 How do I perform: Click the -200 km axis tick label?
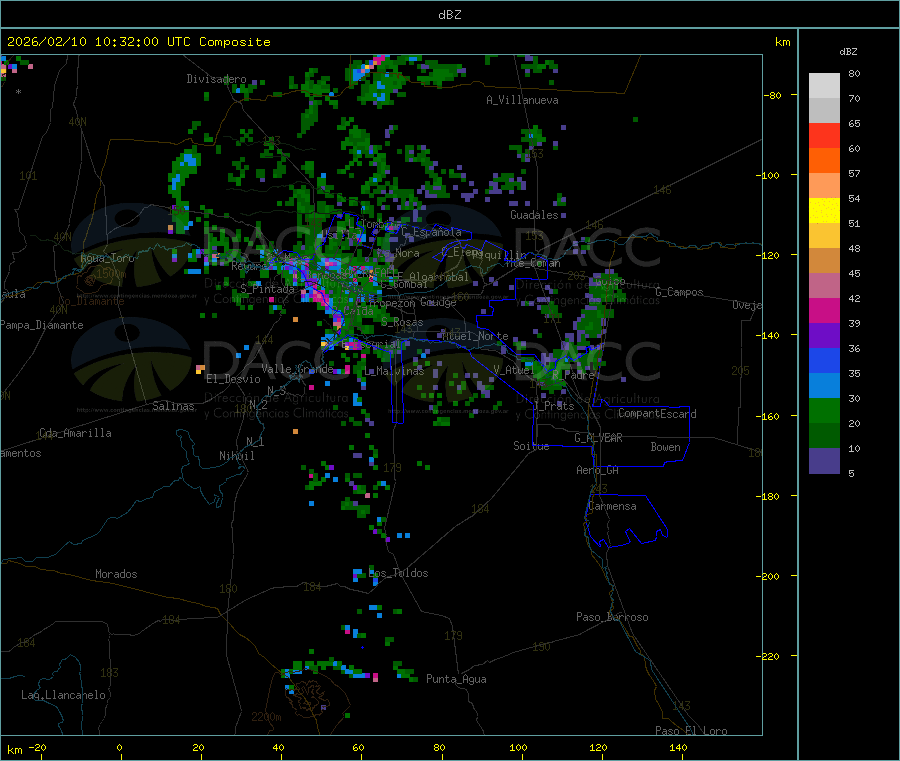point(767,576)
